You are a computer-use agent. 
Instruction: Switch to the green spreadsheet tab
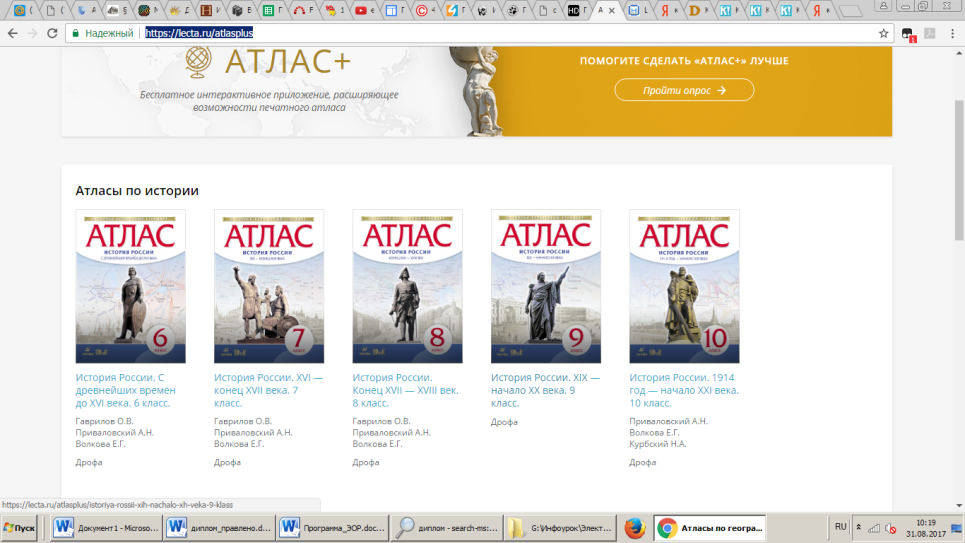click(x=268, y=10)
